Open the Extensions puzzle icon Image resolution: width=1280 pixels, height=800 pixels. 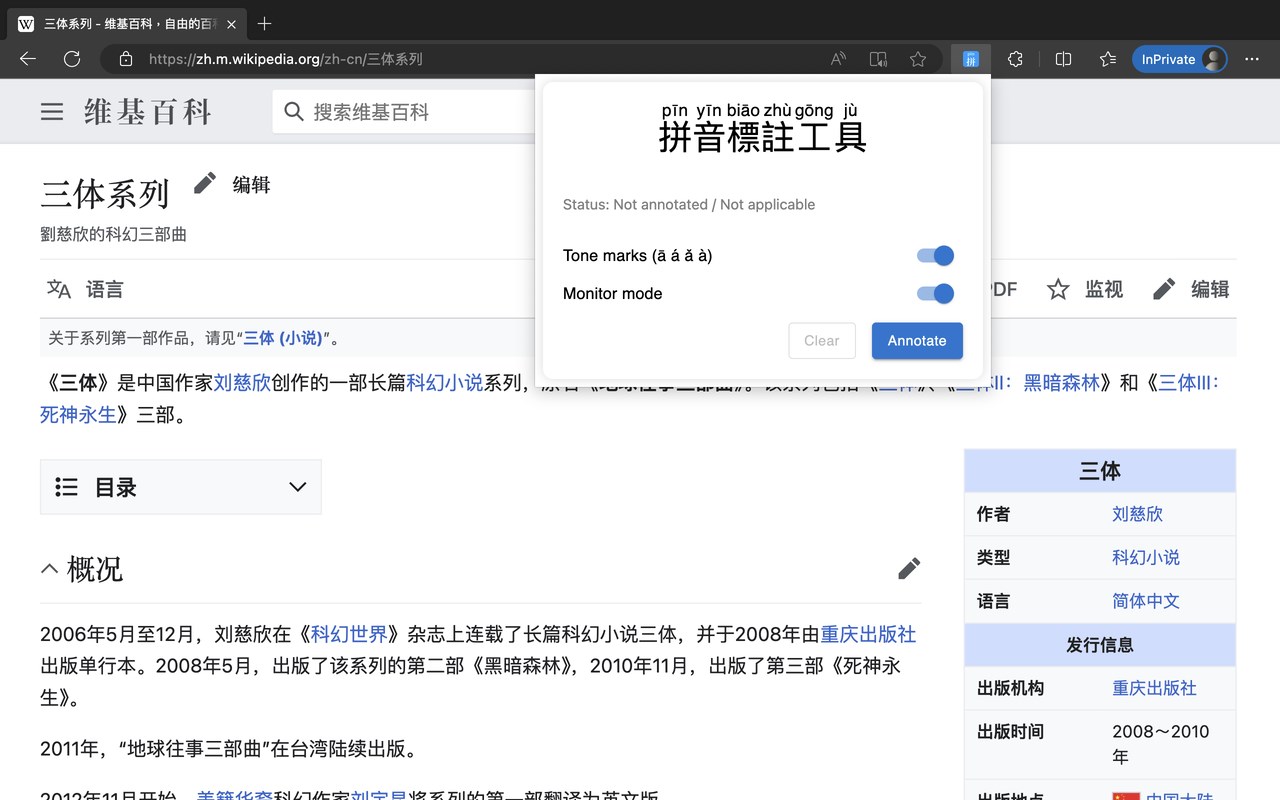[1015, 59]
